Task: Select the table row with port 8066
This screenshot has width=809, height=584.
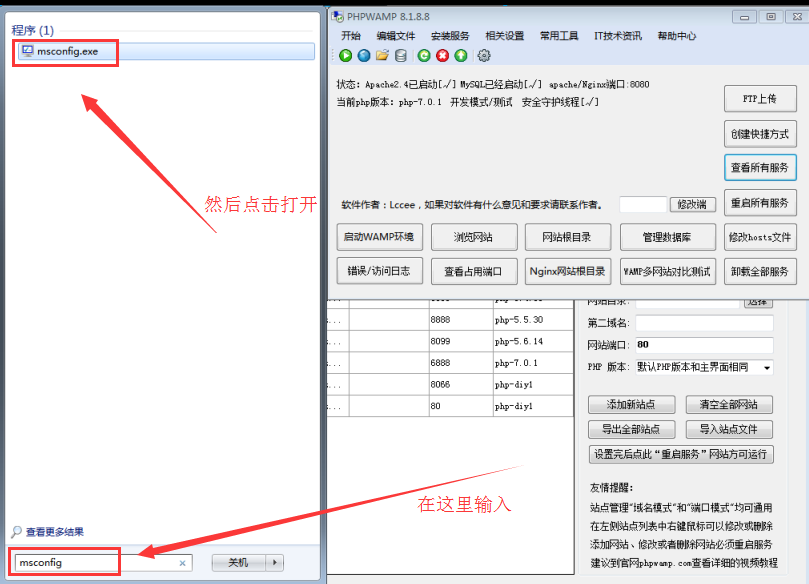Action: pyautogui.click(x=450, y=385)
